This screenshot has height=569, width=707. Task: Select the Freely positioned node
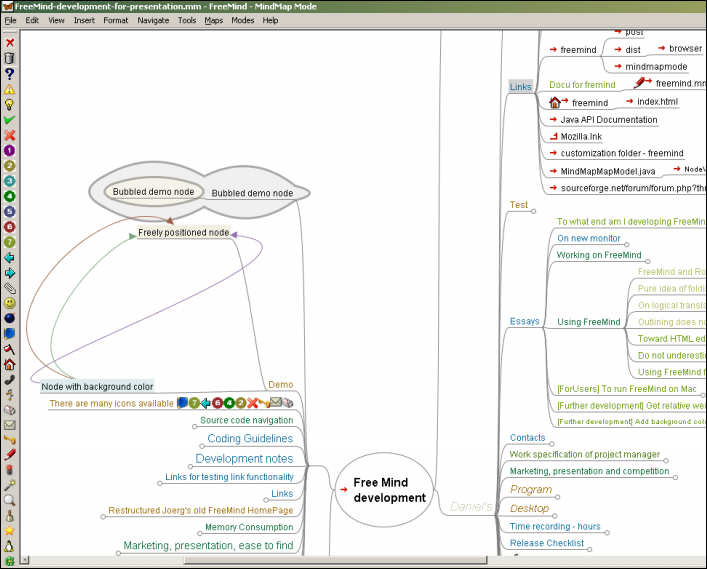(x=184, y=233)
